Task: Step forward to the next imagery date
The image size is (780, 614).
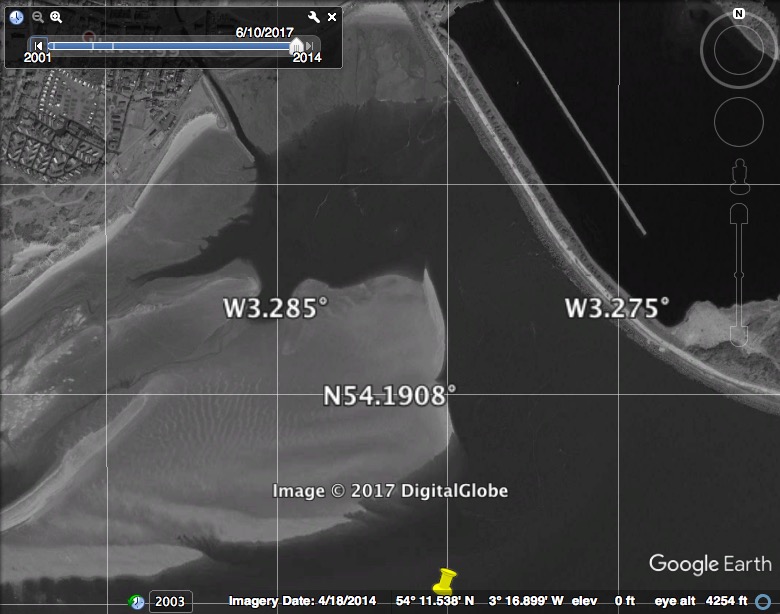Action: [309, 46]
